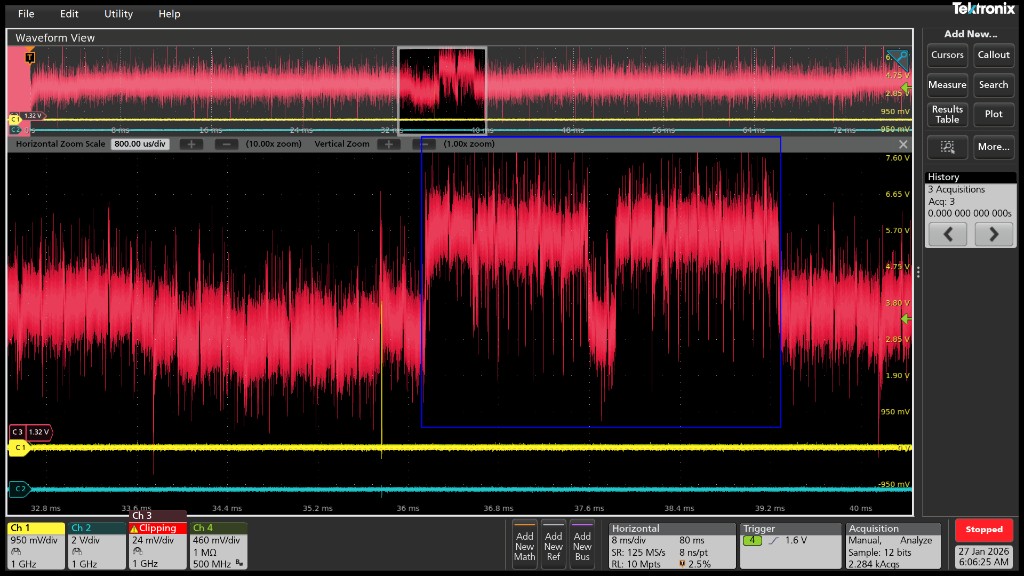This screenshot has height=576, width=1024.
Task: Go to next history acquisition
Action: coord(993,234)
